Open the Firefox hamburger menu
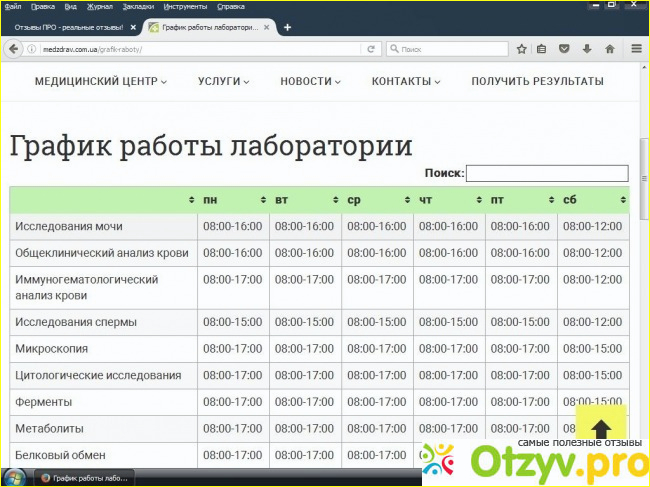The image size is (650, 487). 636,48
